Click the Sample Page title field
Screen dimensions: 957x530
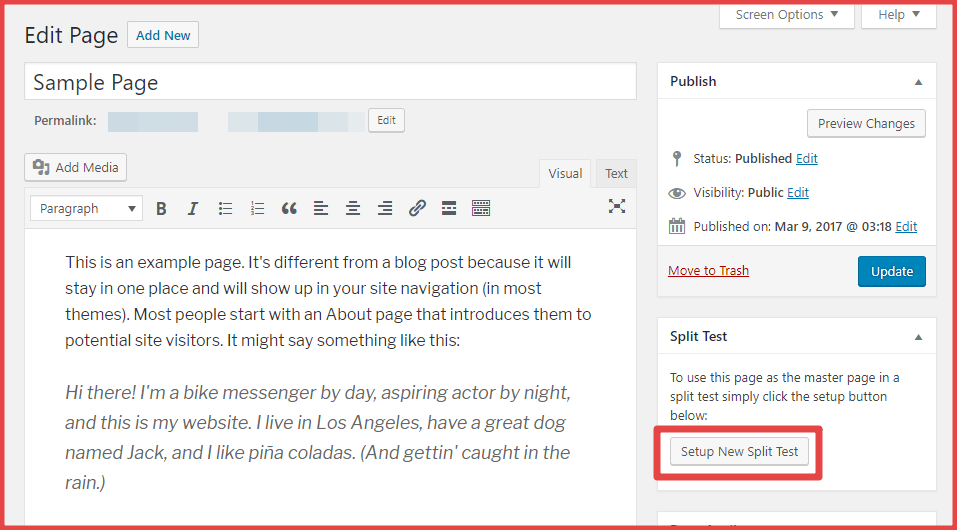[x=330, y=82]
